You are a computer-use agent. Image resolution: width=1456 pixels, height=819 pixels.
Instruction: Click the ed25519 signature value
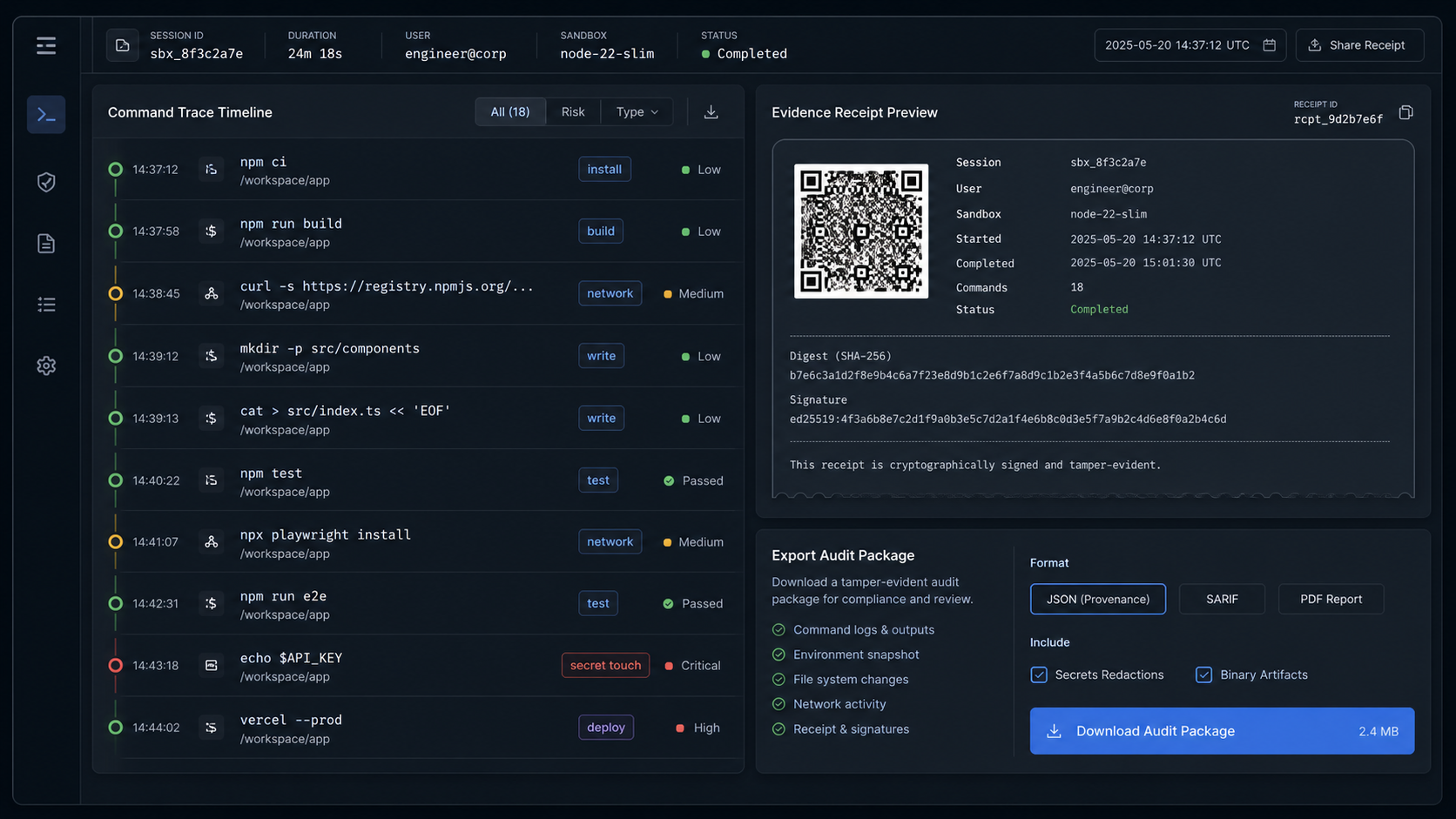coord(1008,419)
